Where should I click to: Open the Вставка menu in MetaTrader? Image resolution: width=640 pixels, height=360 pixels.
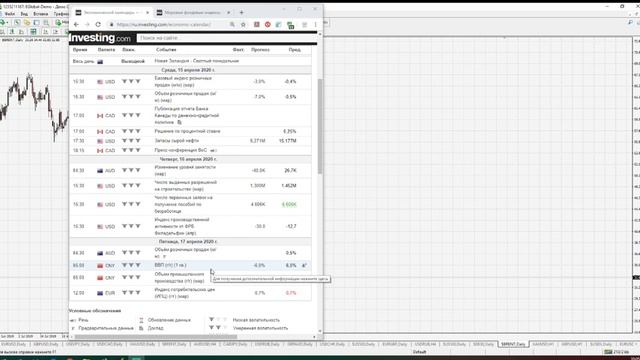[41, 14]
